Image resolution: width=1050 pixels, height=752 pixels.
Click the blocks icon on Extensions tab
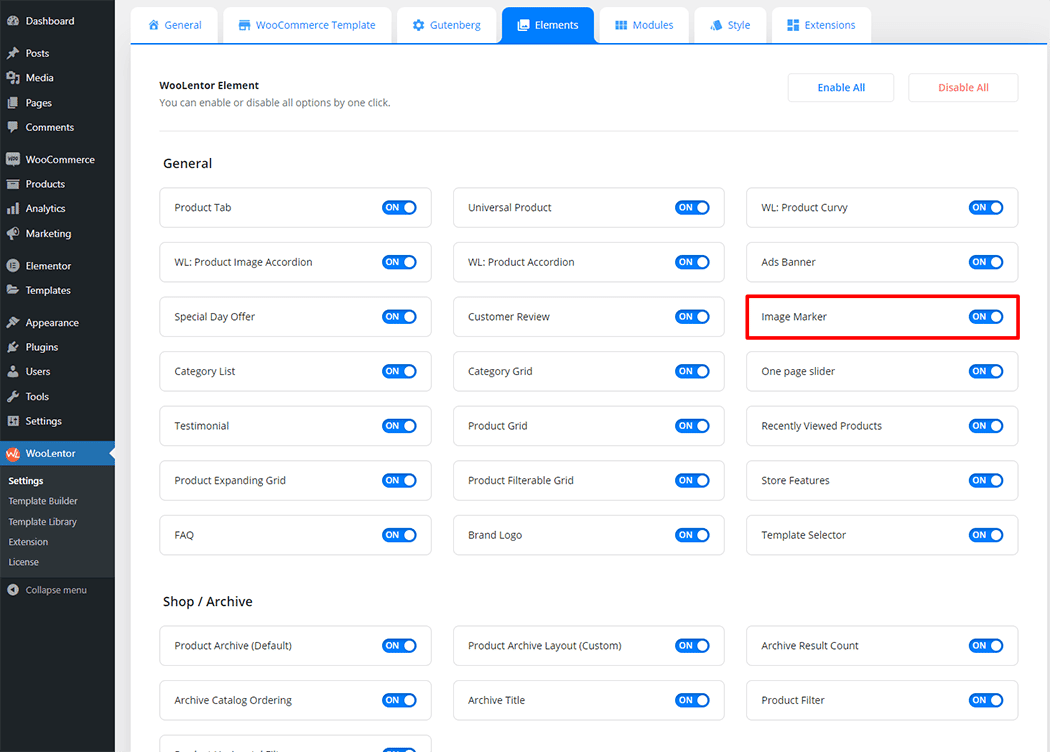[x=793, y=25]
